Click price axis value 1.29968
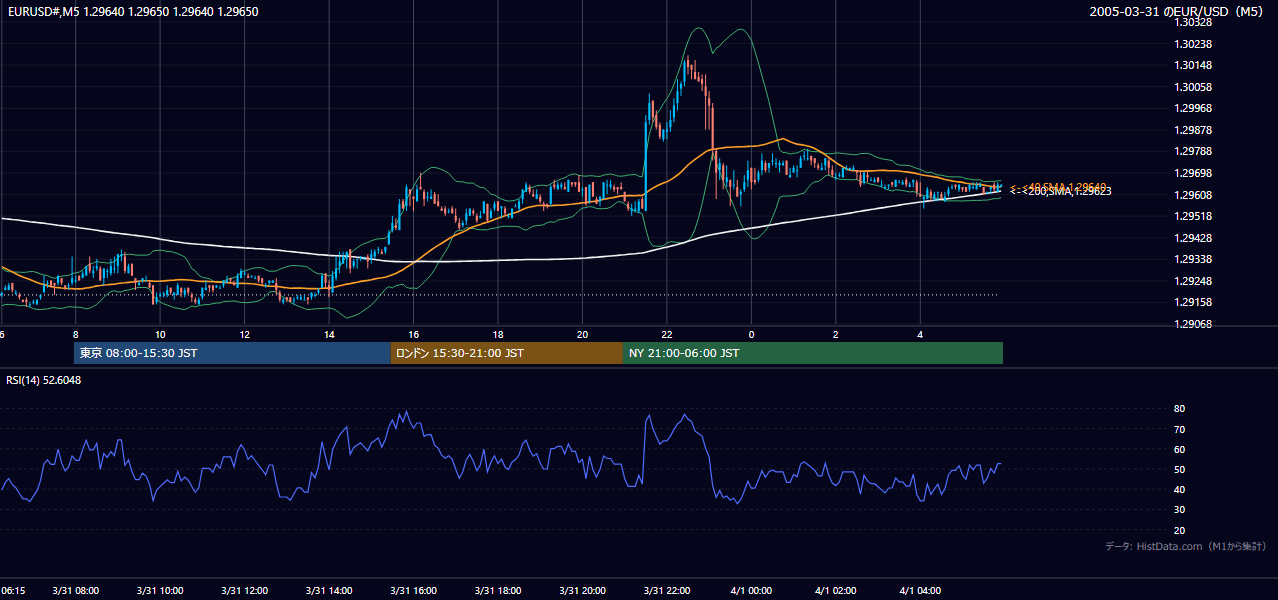The height and width of the screenshot is (600, 1278). (x=1194, y=108)
